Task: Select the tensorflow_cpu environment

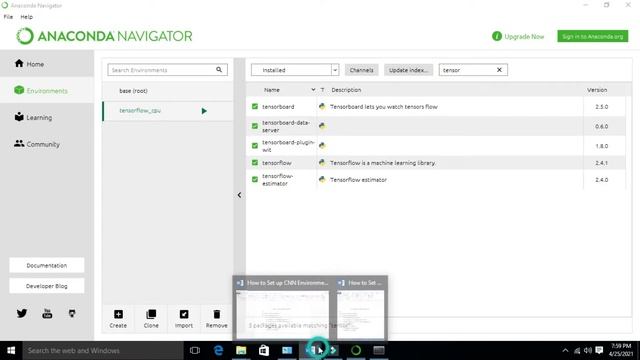Action: [x=168, y=111]
